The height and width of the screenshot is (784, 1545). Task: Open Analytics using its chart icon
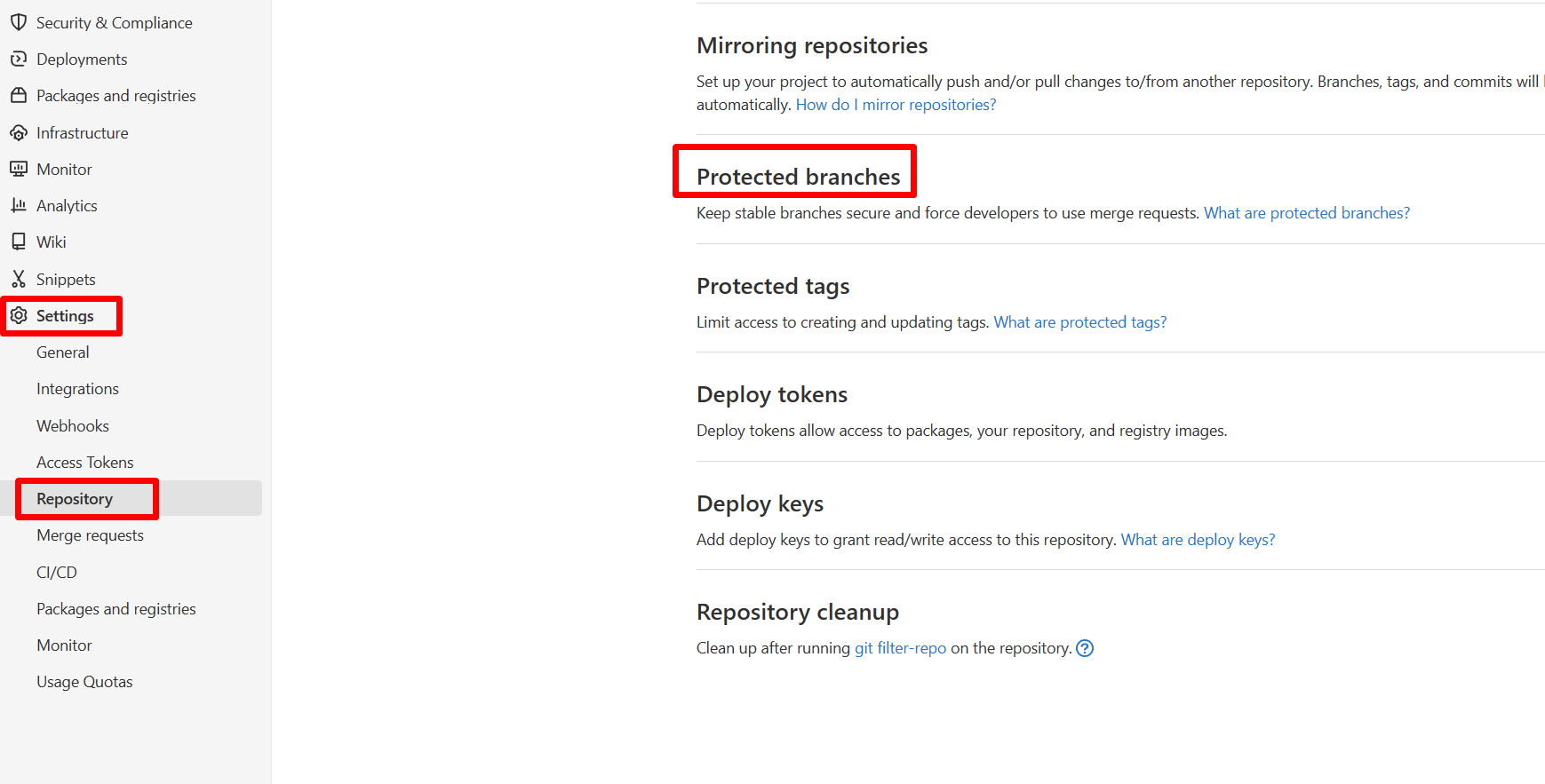19,205
